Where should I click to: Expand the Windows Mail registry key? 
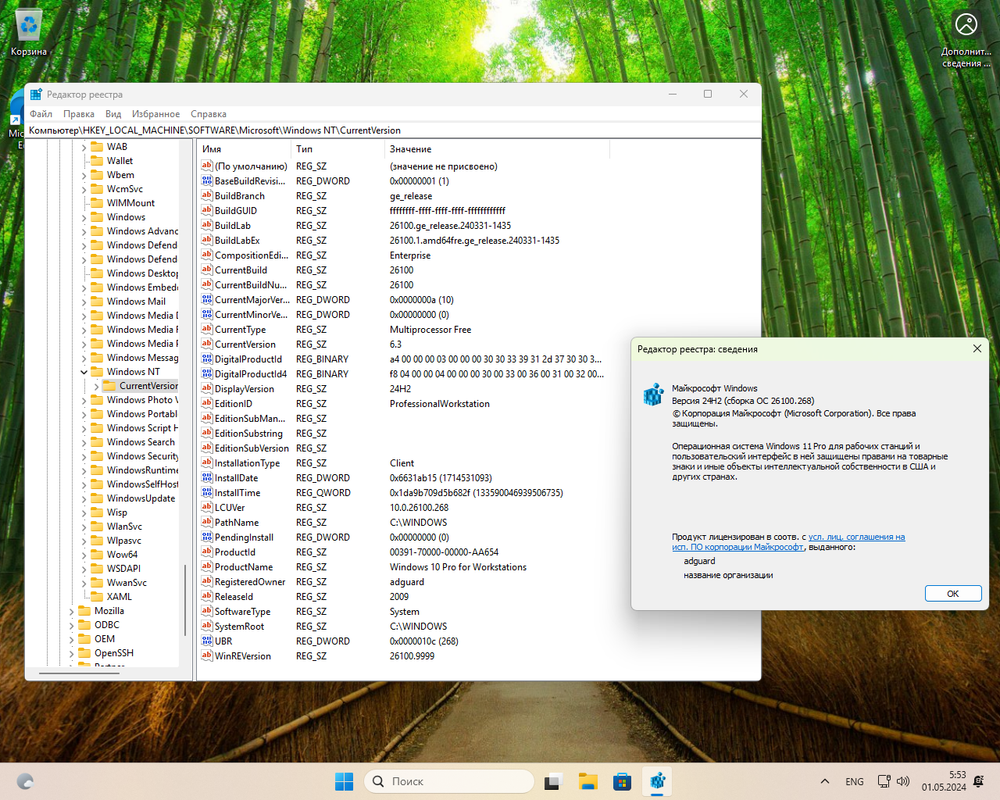coord(84,302)
